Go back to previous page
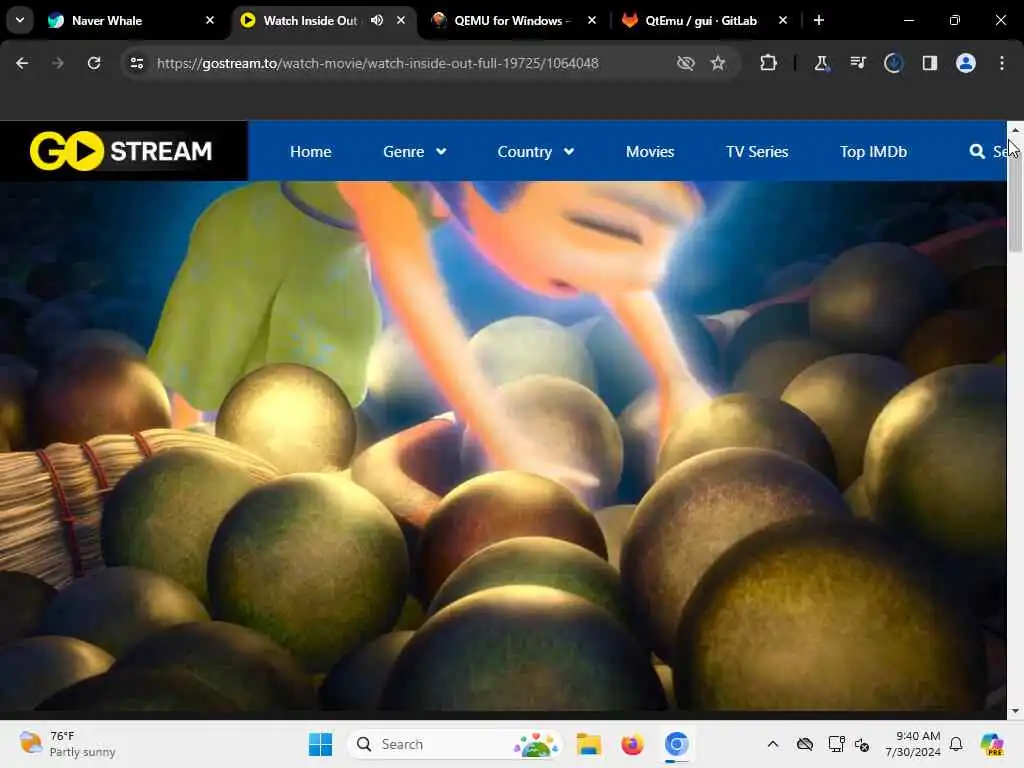The image size is (1024, 768). tap(22, 63)
